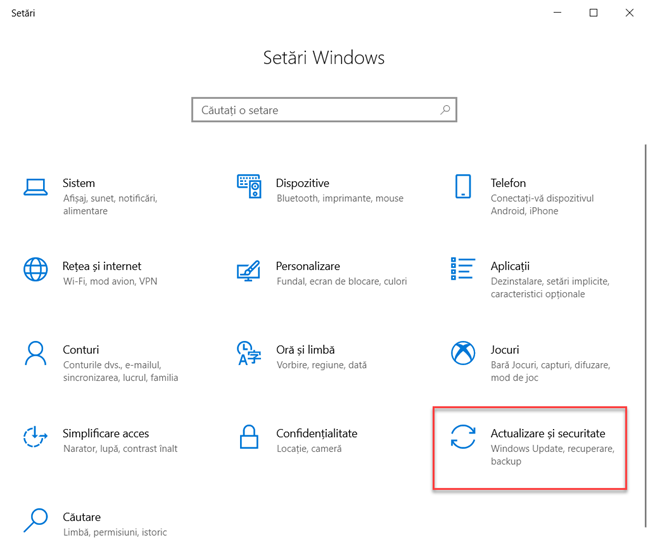Open Rețea și internet title
Viewport: 648px width, 559px height.
click(x=102, y=266)
